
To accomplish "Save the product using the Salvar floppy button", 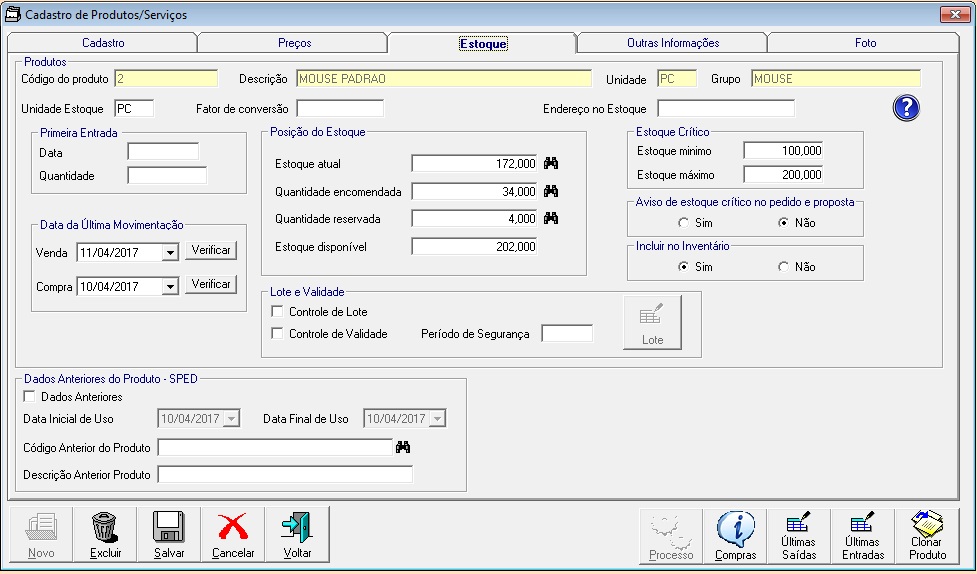I will [169, 535].
